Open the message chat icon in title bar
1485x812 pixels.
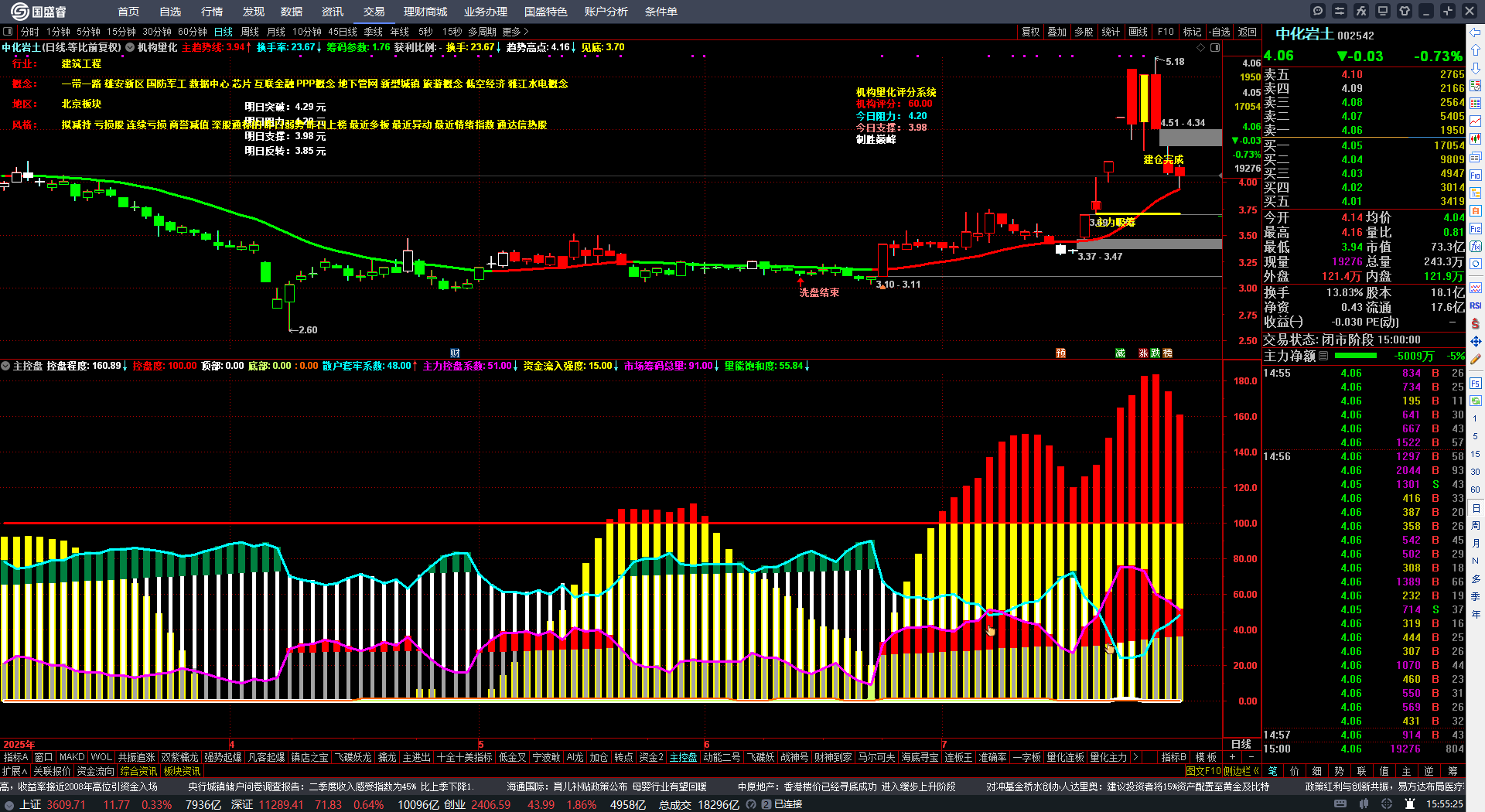pos(1318,11)
